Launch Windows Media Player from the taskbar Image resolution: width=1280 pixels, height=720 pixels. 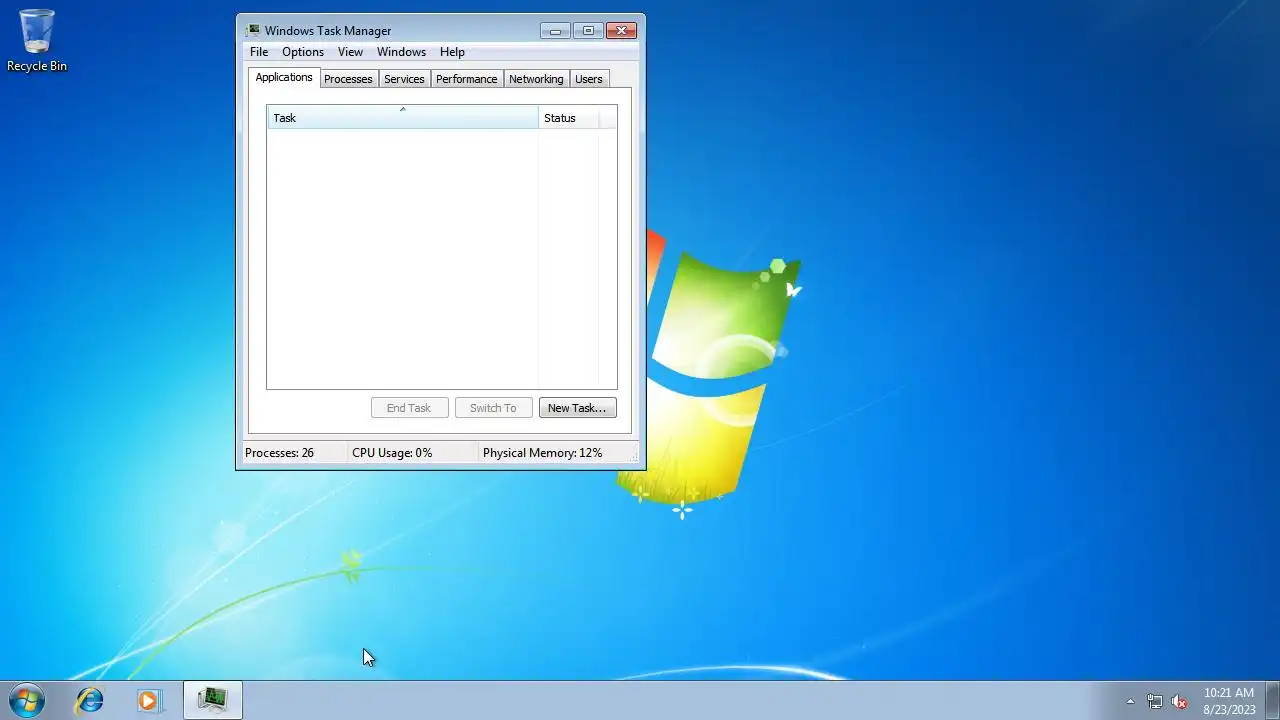[x=150, y=700]
